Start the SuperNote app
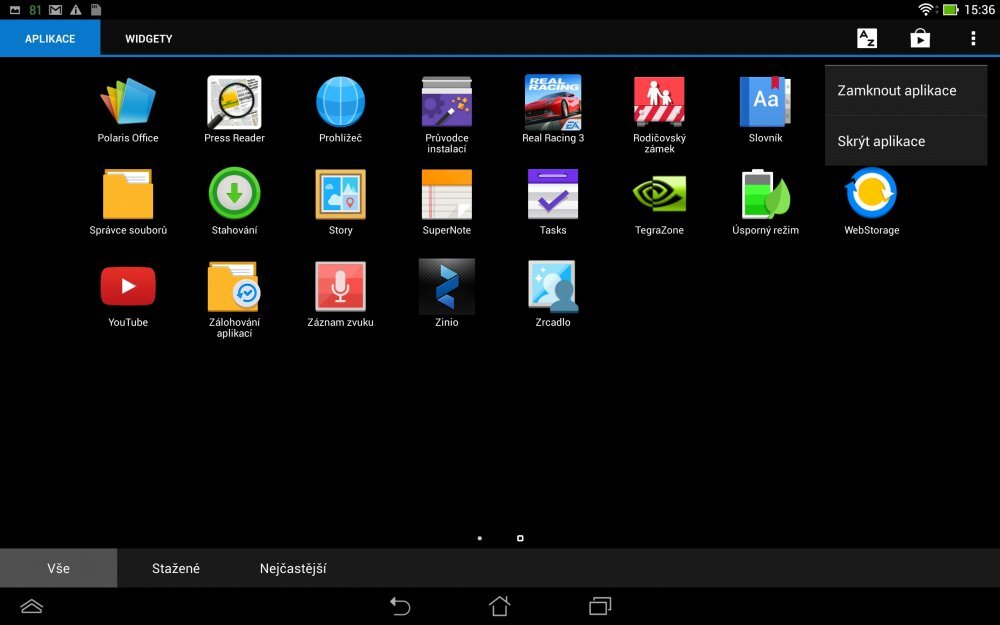Image resolution: width=1000 pixels, height=625 pixels. coord(446,195)
